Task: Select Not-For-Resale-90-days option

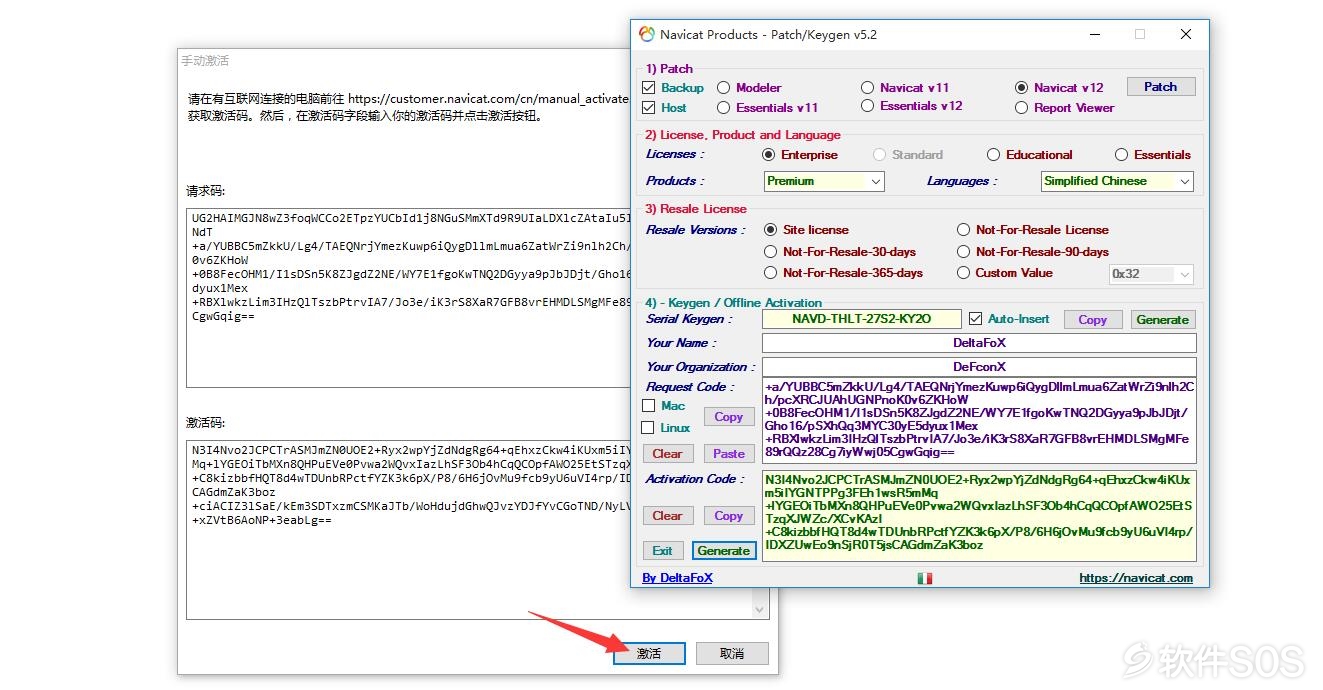Action: (963, 252)
